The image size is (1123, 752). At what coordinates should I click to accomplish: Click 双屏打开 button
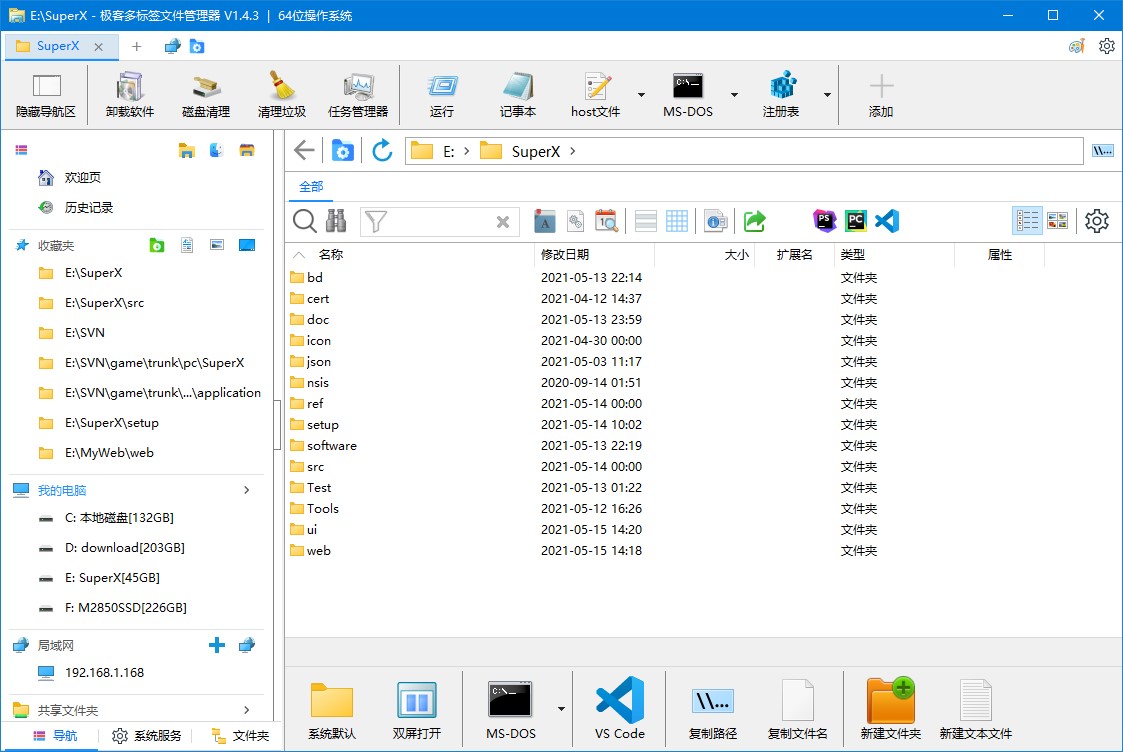(416, 708)
